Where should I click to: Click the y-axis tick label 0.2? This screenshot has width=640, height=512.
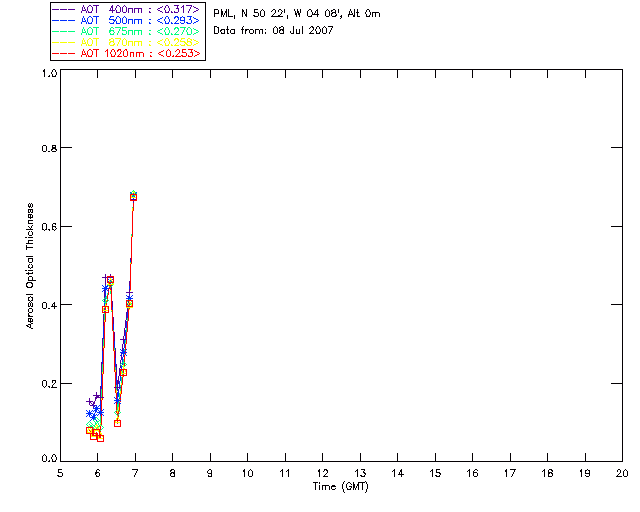pos(49,384)
